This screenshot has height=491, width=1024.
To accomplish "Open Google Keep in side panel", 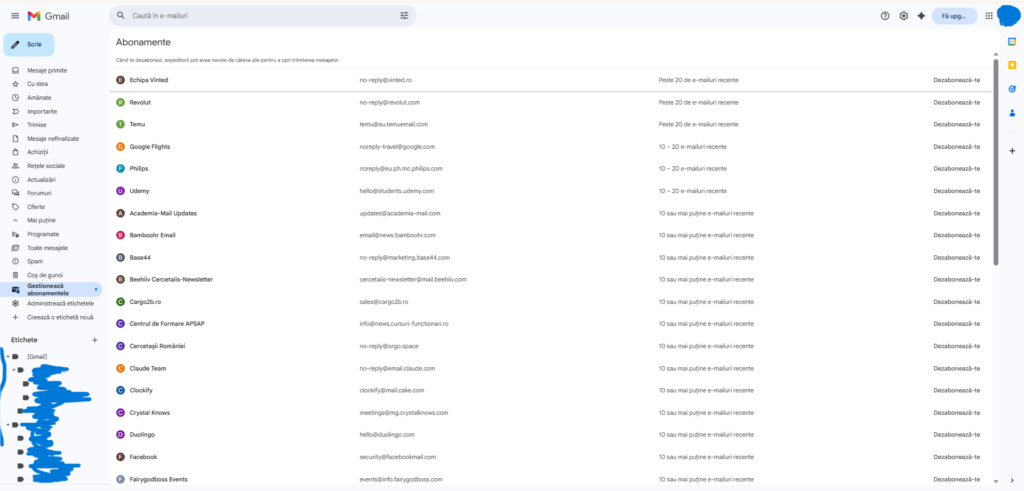I will pyautogui.click(x=1012, y=65).
